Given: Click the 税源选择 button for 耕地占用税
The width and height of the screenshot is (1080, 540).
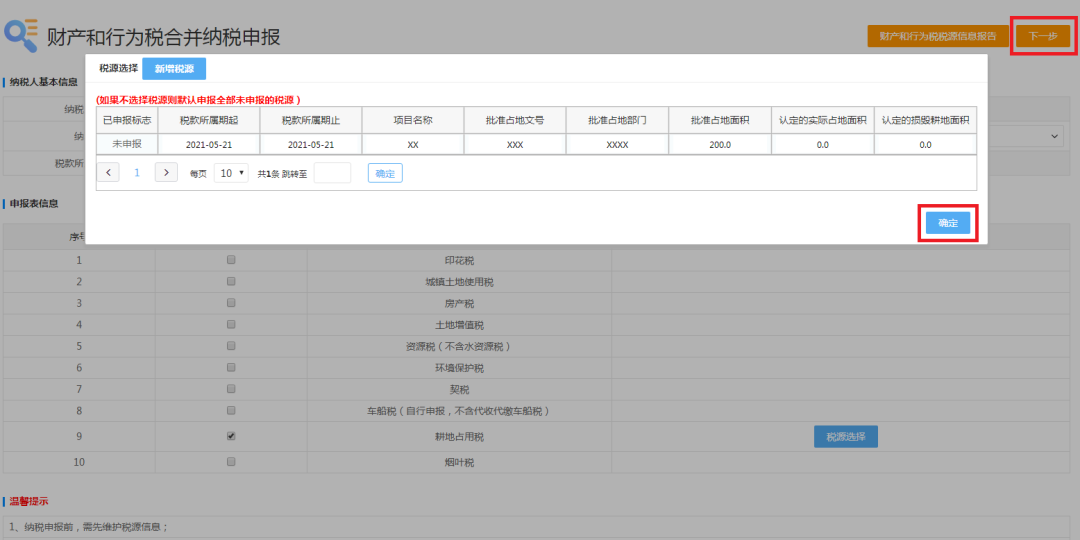Looking at the screenshot, I should (x=845, y=437).
